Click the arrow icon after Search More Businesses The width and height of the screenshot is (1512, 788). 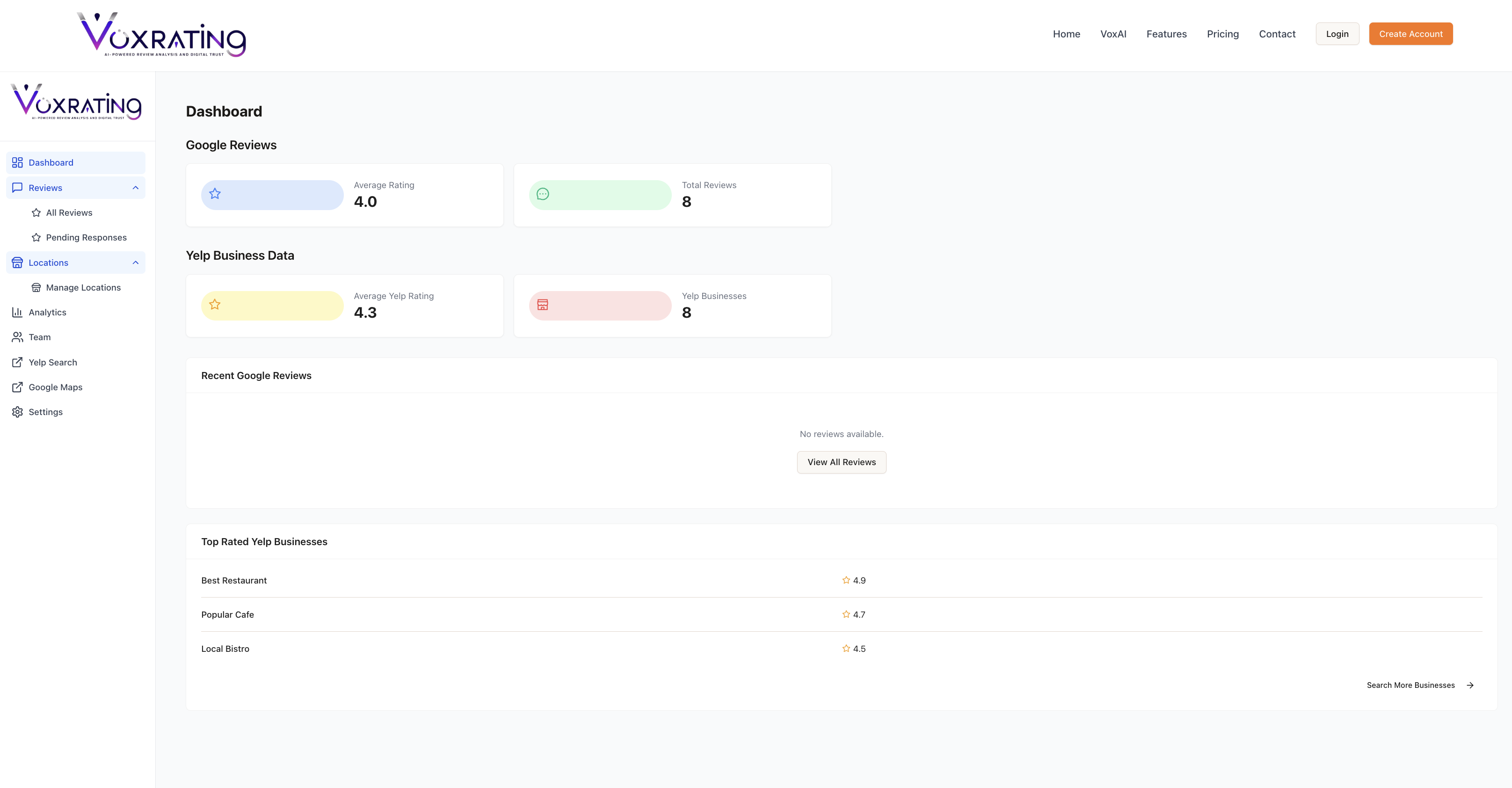click(1470, 685)
